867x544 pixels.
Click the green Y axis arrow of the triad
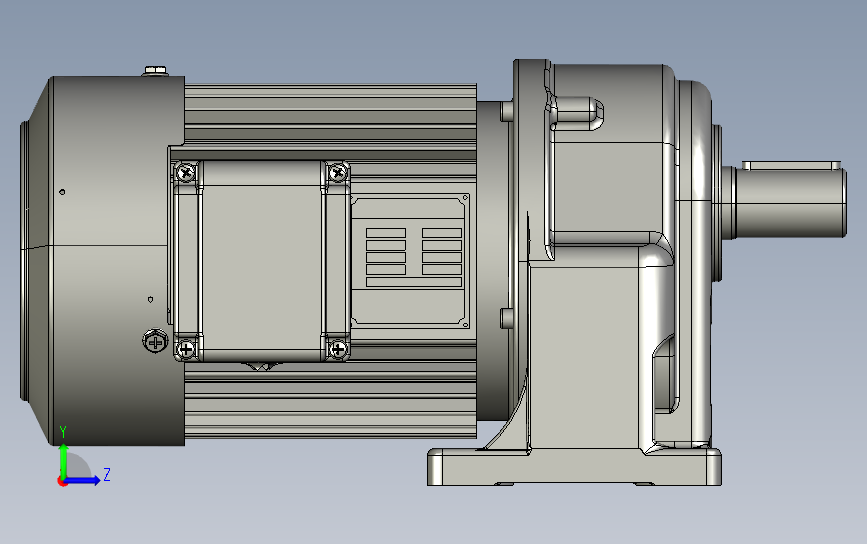click(63, 459)
